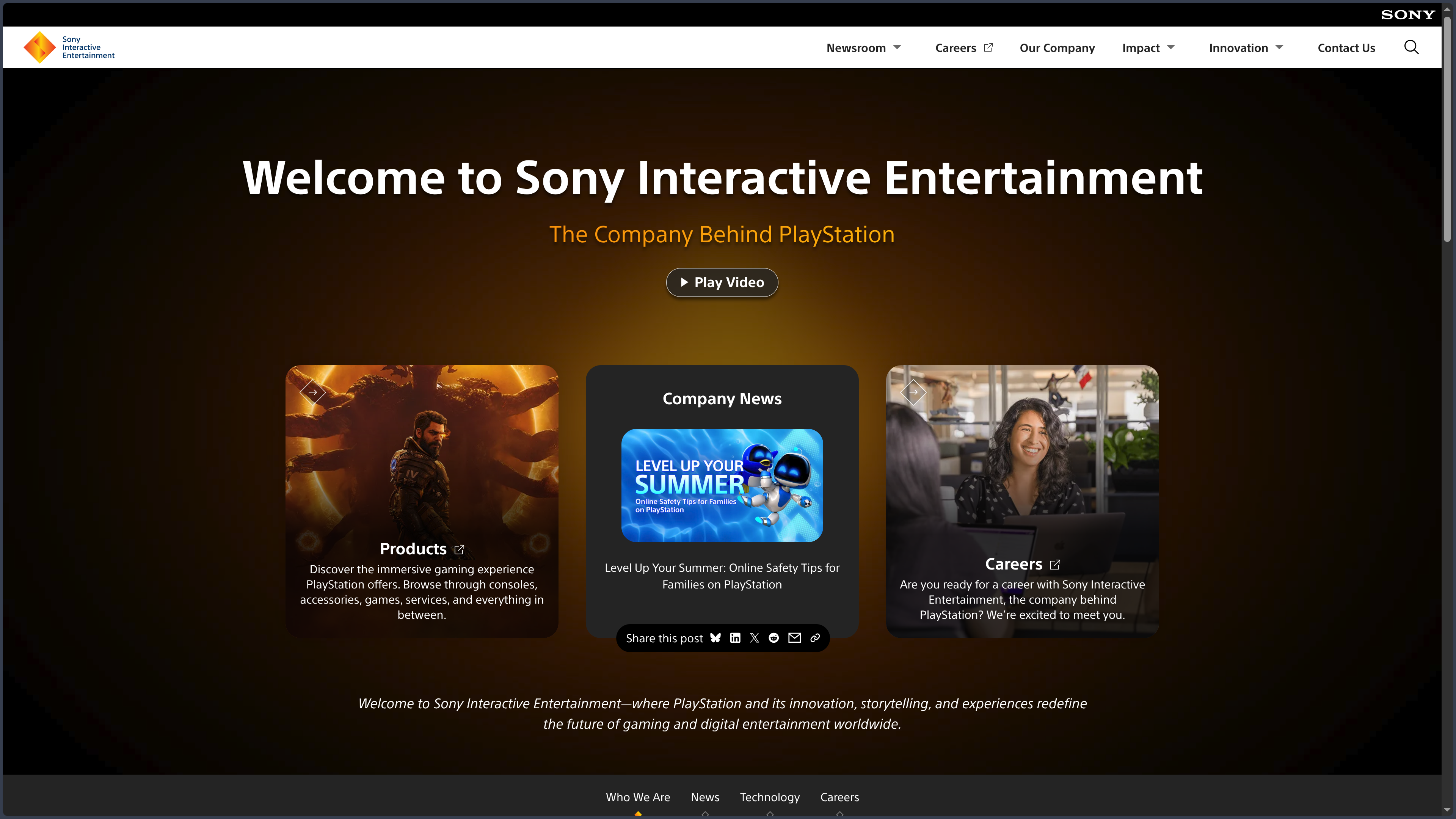Open the Newsroom menu item
Image resolution: width=1456 pixels, height=819 pixels.
(856, 48)
